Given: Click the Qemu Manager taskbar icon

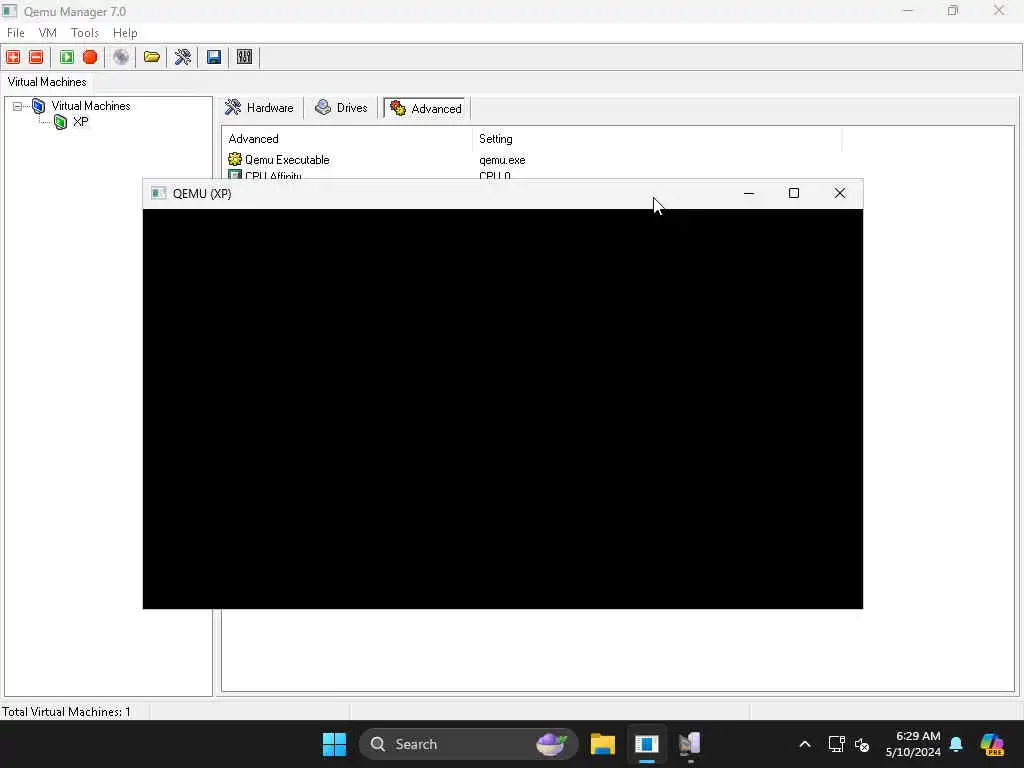Looking at the screenshot, I should [x=647, y=744].
